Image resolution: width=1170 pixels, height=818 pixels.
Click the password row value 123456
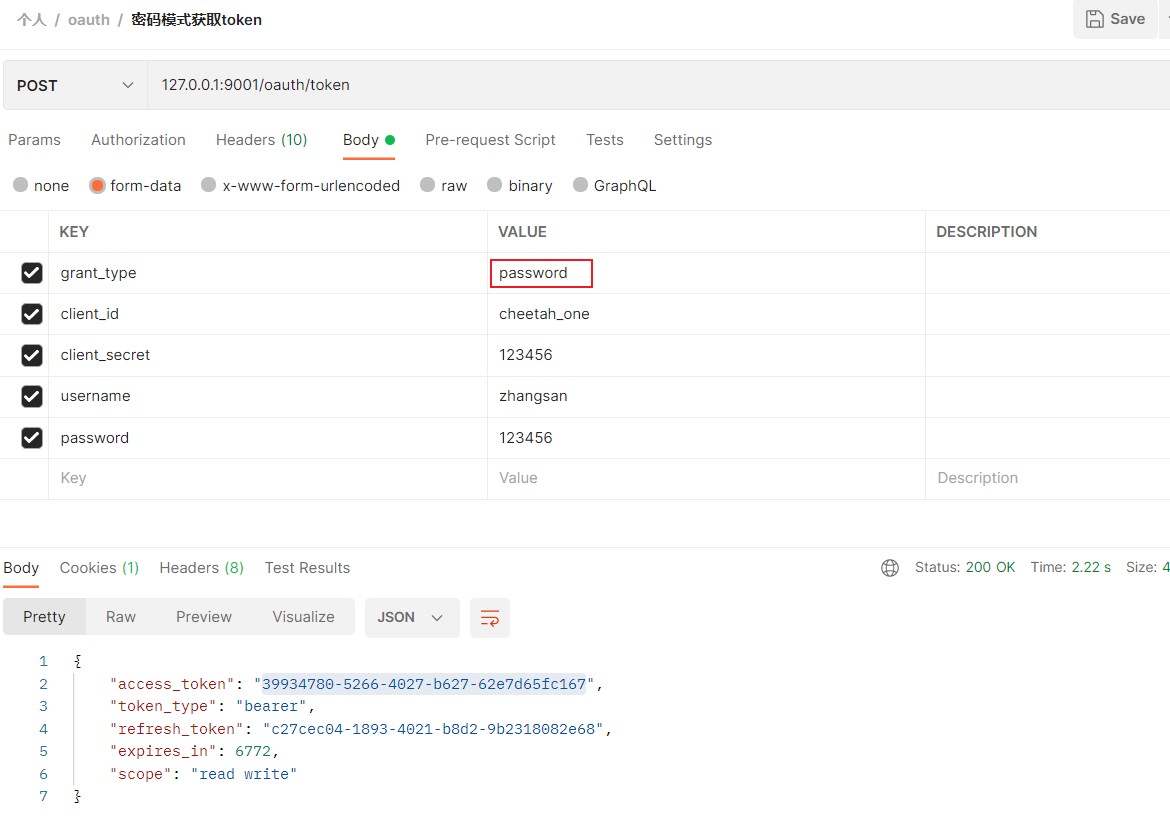click(525, 438)
